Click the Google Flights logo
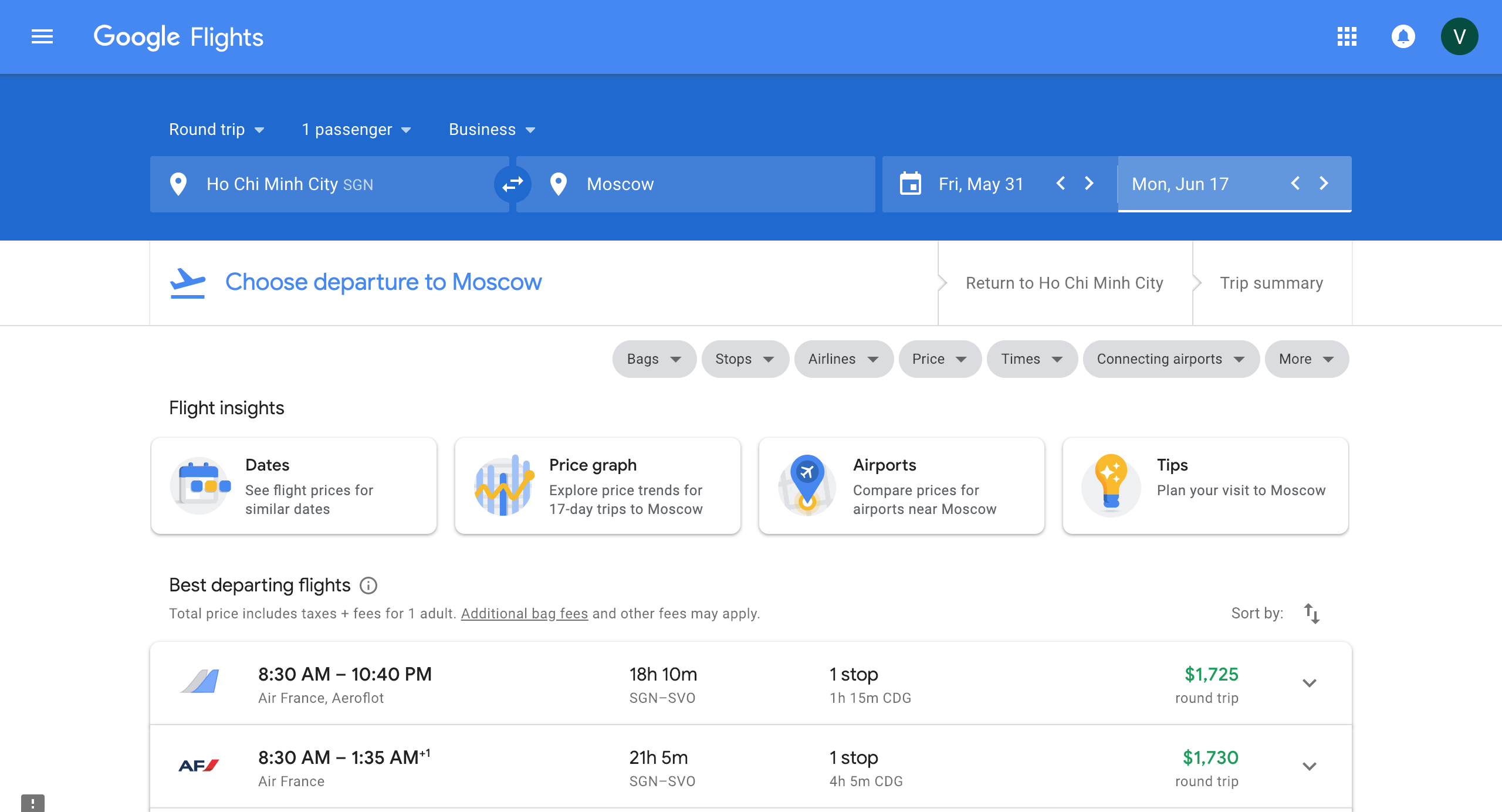 (178, 37)
